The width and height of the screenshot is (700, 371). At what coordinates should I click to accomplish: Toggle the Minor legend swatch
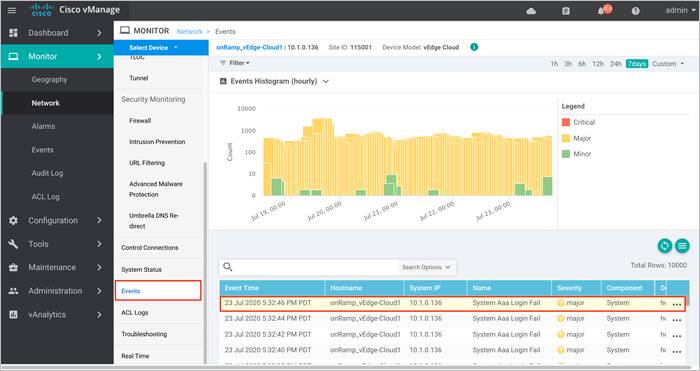[x=566, y=154]
